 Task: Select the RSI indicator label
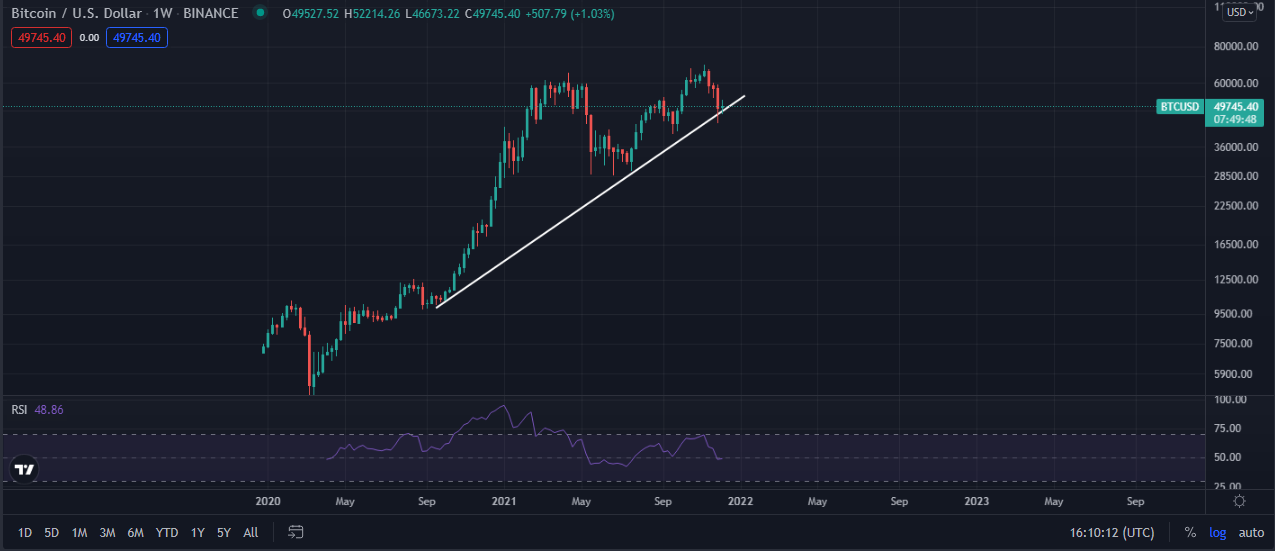[19, 410]
